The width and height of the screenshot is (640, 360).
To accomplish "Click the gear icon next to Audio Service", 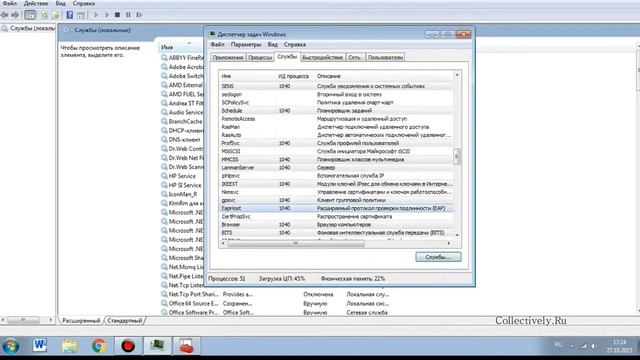I will (164, 112).
